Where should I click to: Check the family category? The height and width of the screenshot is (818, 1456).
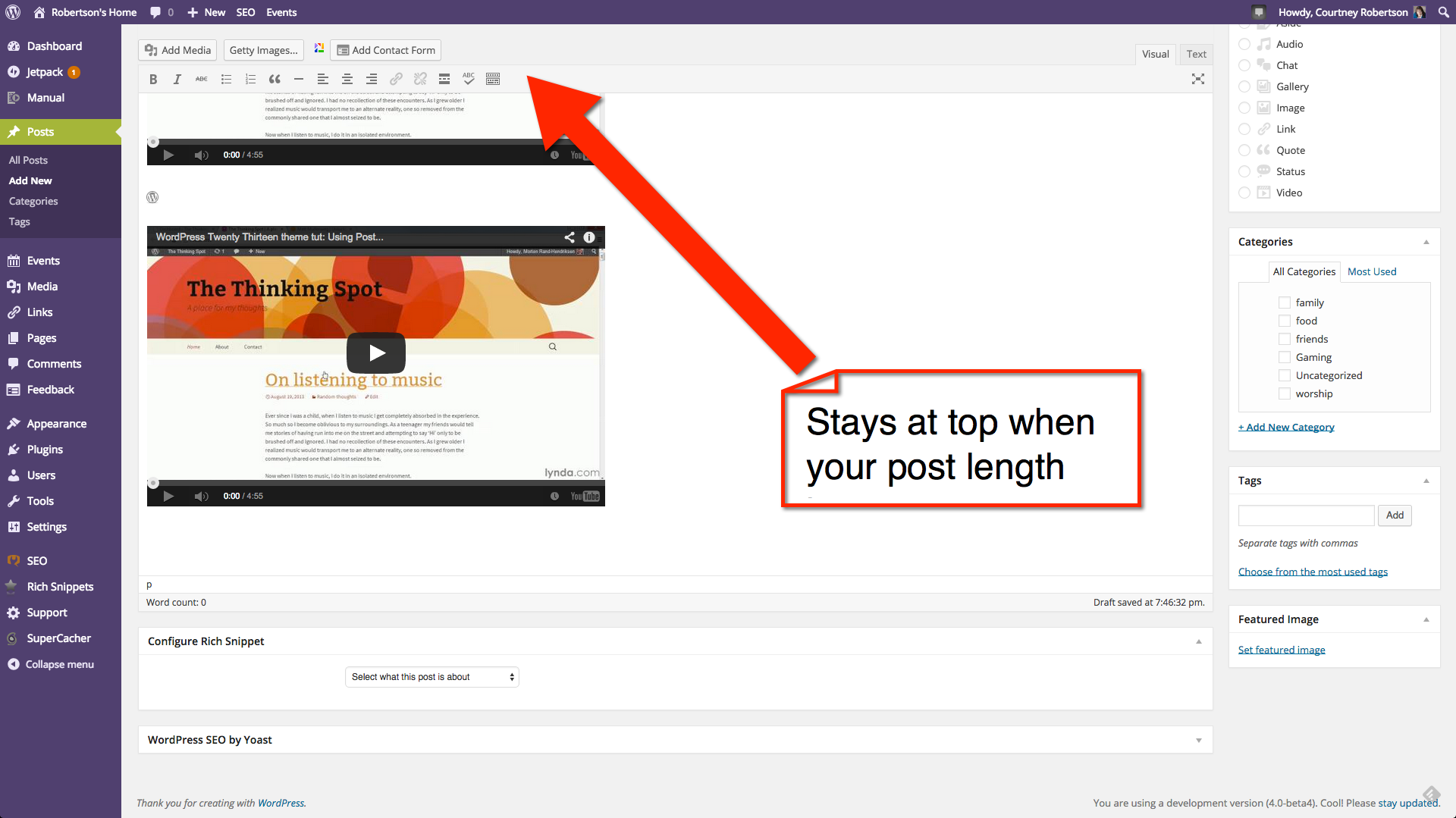coord(1285,302)
